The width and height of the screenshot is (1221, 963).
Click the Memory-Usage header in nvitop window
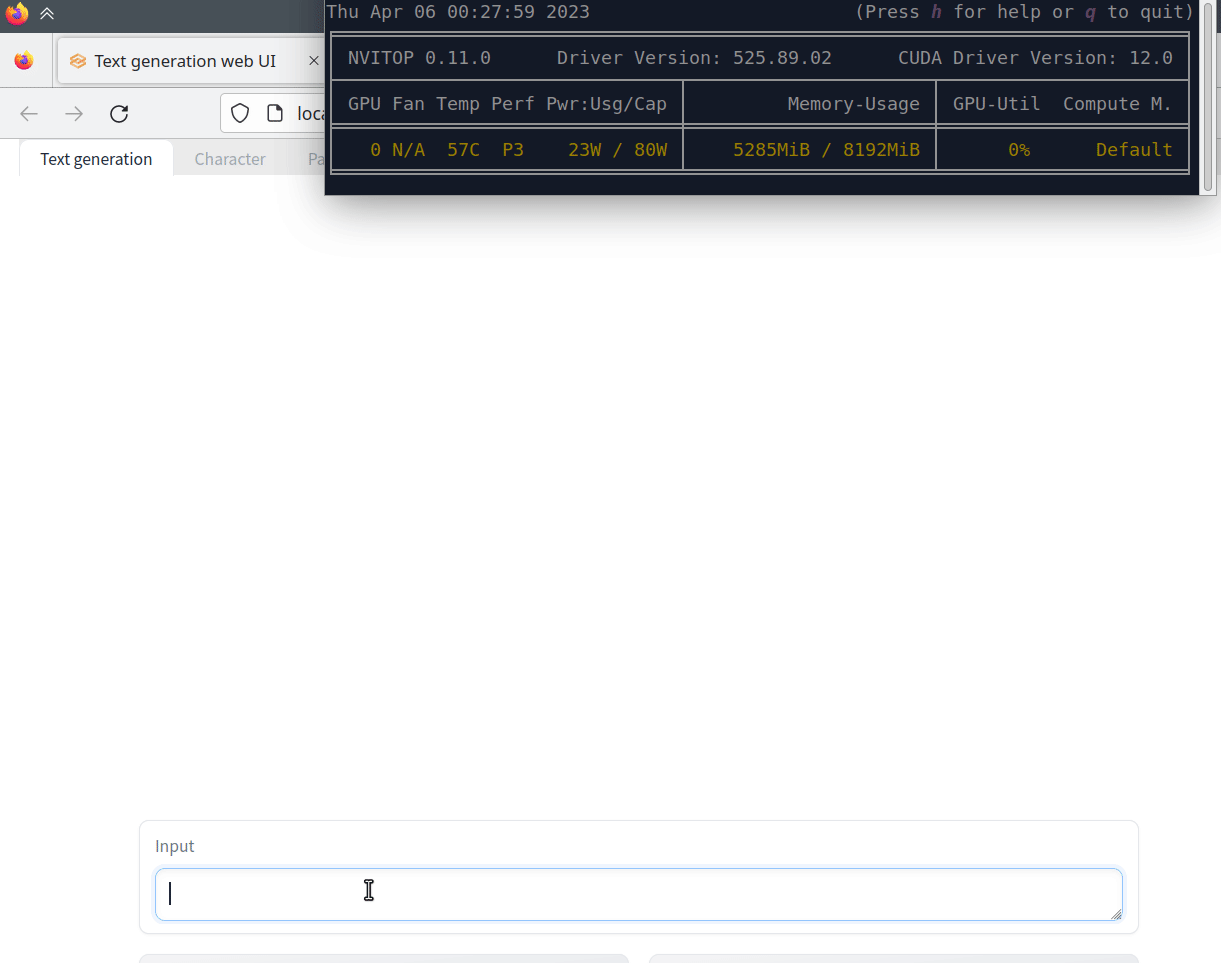(x=853, y=103)
